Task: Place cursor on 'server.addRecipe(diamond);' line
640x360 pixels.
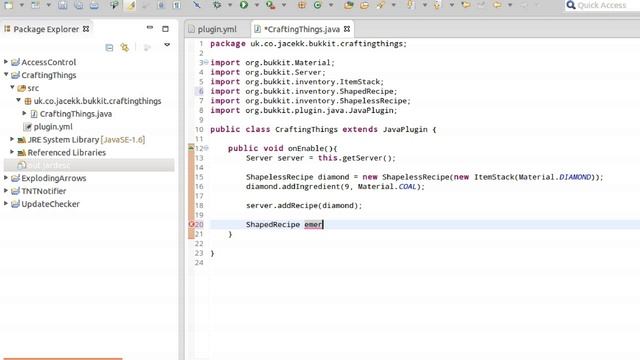Action: (304, 205)
